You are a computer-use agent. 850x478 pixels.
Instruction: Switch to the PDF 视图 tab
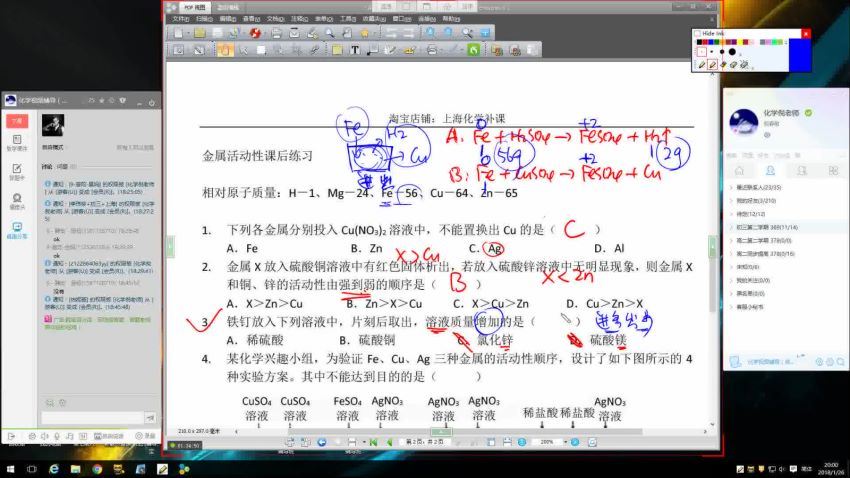coord(196,5)
